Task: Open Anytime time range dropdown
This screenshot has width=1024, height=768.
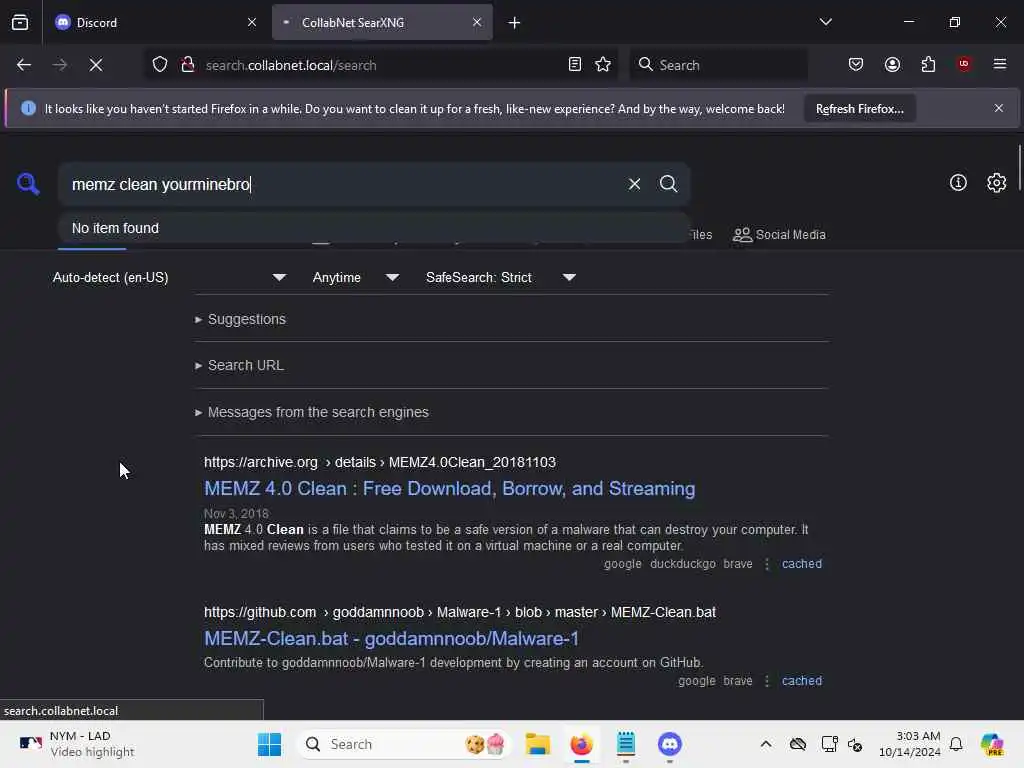Action: click(355, 278)
